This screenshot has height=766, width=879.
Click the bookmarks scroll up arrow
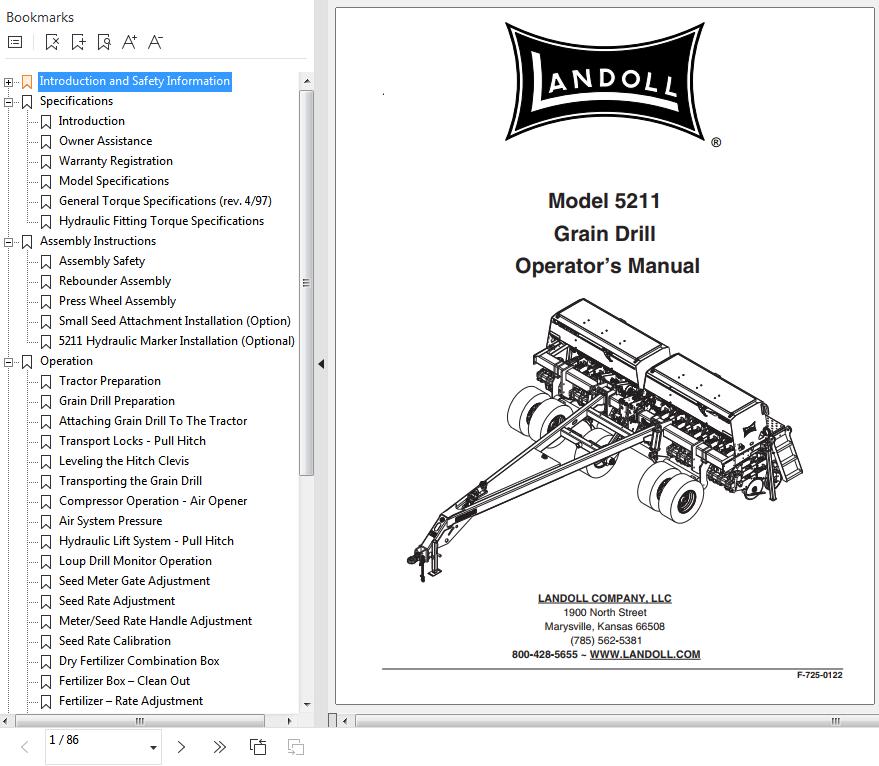[307, 81]
